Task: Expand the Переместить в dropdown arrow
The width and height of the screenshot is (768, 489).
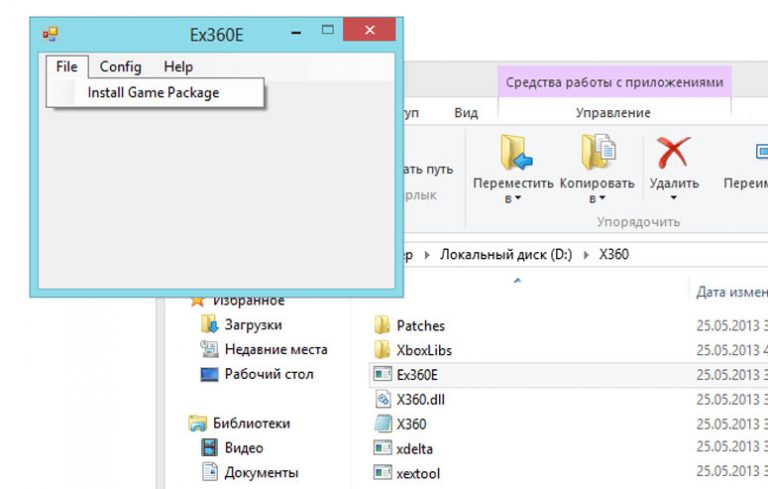Action: [x=519, y=199]
